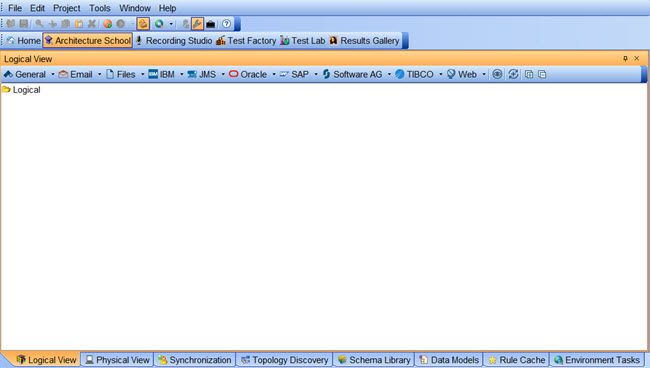Toggle the eye visibility icon in Logical View
Image resolution: width=650 pixels, height=368 pixels.
[497, 74]
